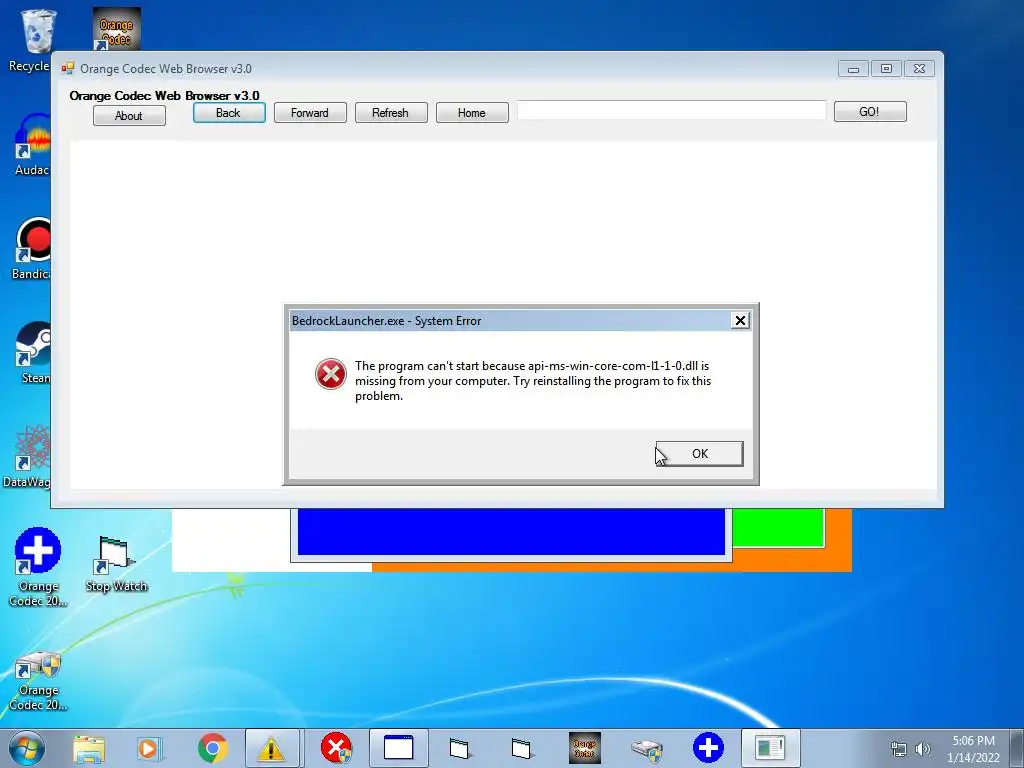Switch to the Orange Codec browser taskbar item
Viewport: 1024px width, 768px height.
point(771,748)
